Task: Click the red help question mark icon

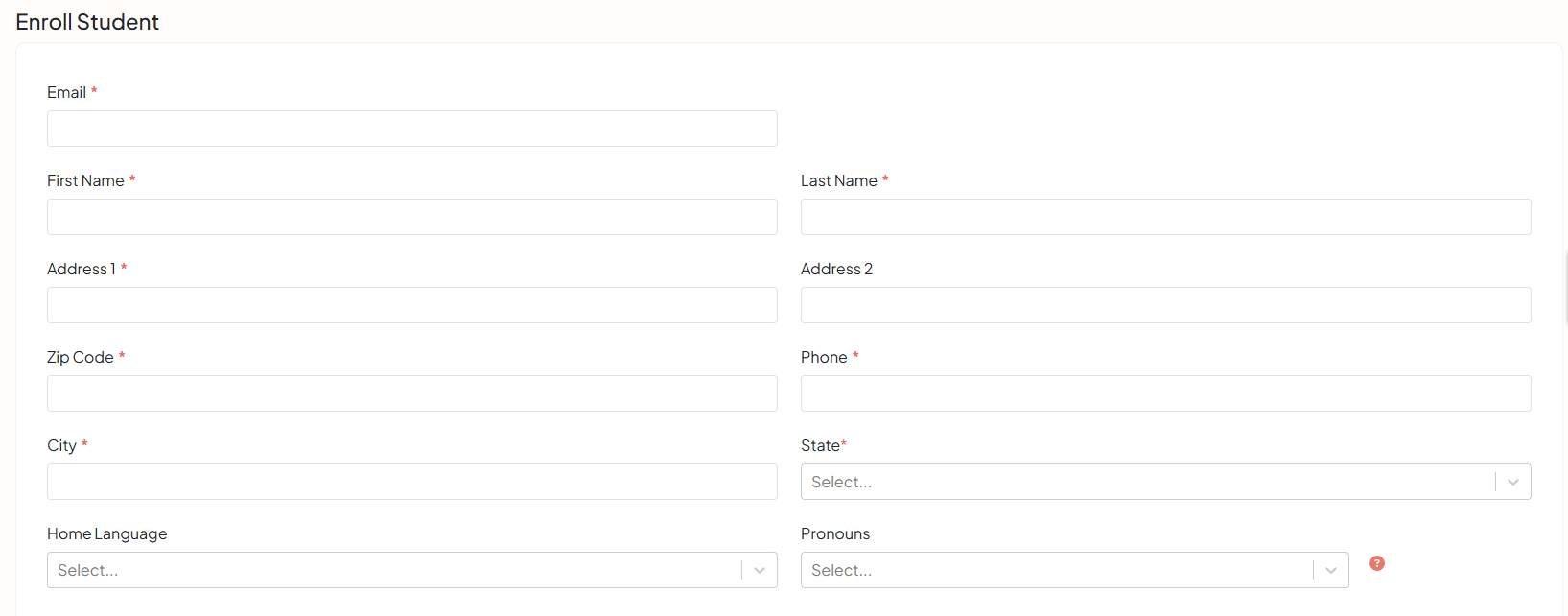Action: click(x=1377, y=563)
